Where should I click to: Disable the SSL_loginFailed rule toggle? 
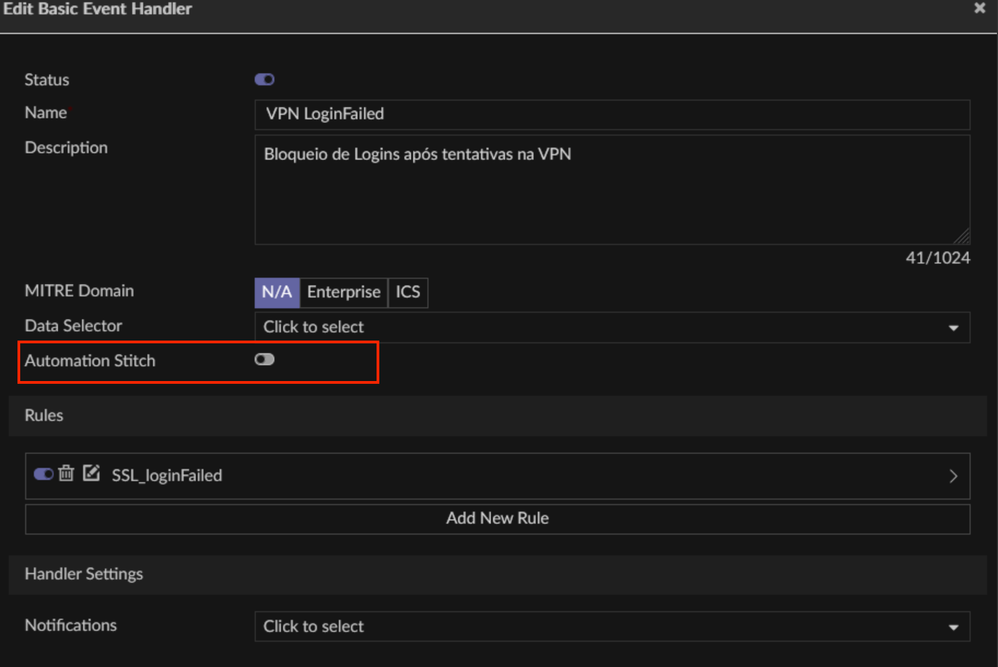pyautogui.click(x=43, y=474)
